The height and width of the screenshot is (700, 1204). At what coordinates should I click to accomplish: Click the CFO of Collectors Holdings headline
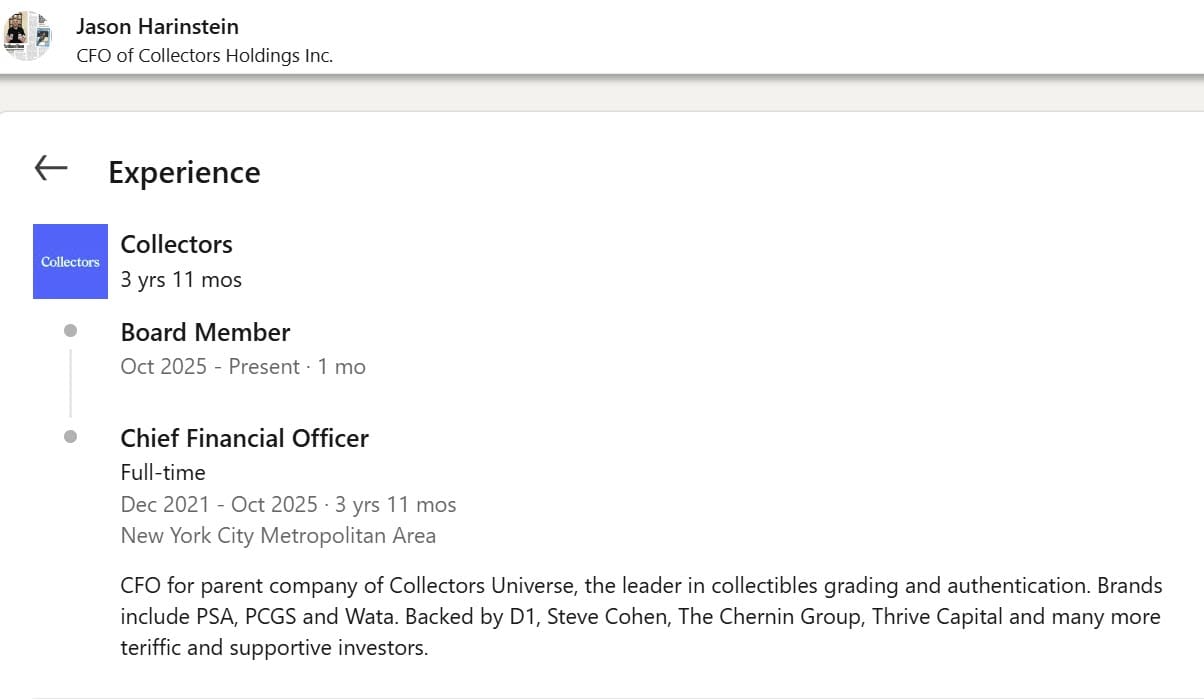pos(204,56)
